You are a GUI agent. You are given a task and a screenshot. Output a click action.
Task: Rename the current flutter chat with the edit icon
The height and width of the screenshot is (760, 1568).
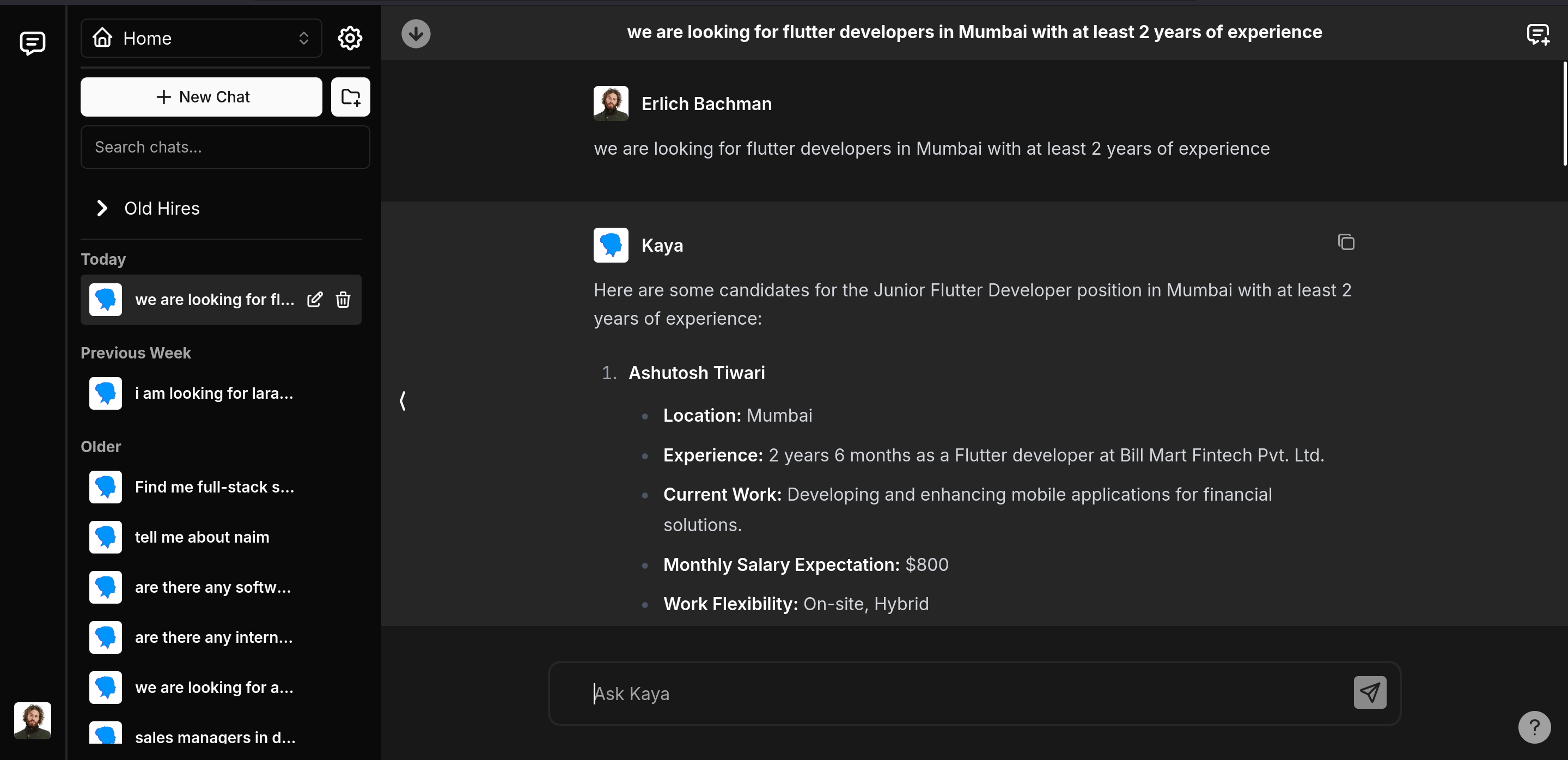[x=315, y=299]
